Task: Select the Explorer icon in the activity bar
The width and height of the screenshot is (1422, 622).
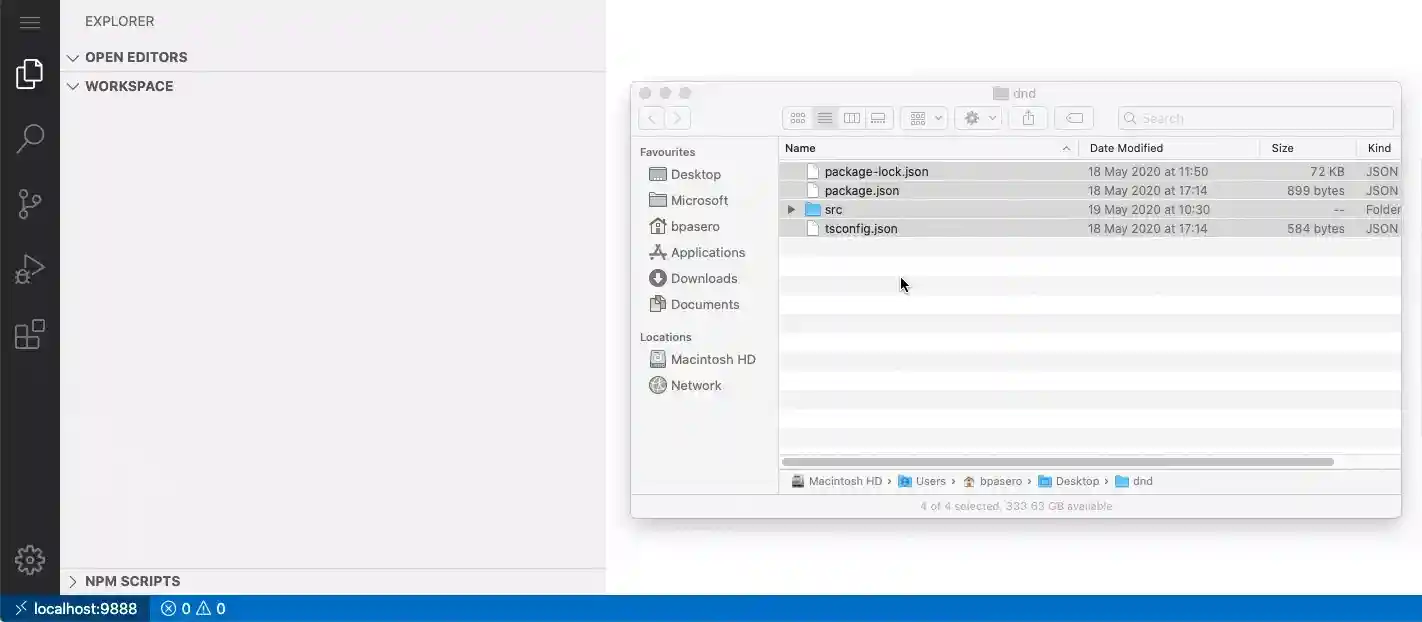Action: pyautogui.click(x=30, y=72)
